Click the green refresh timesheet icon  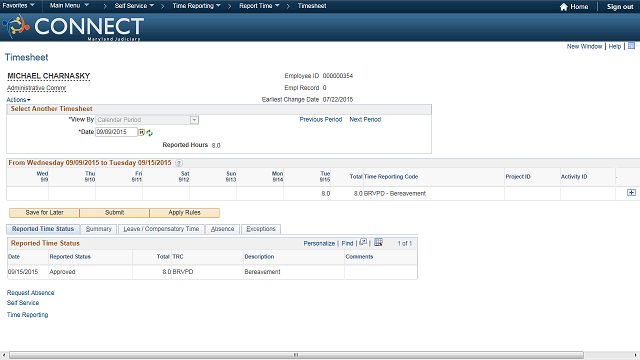pos(149,133)
